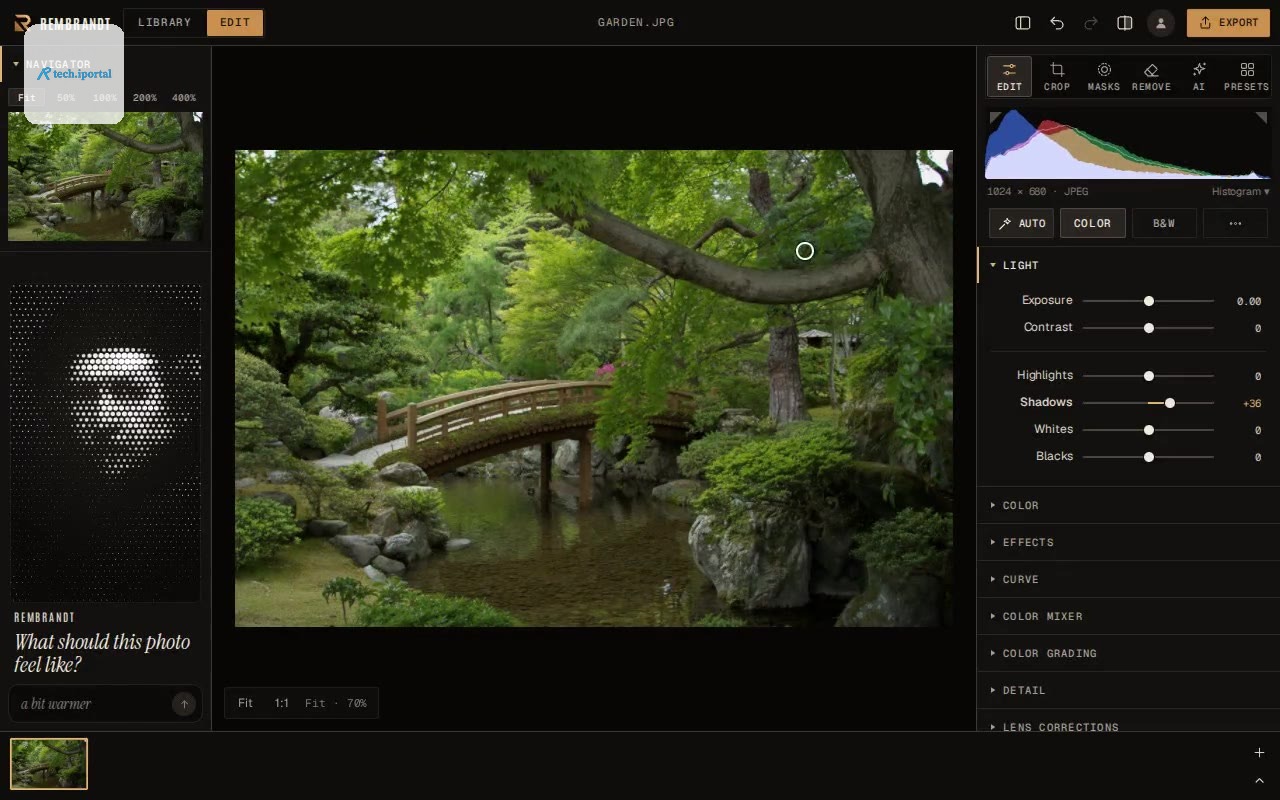Toggle shadow clipping triangle on histogram

point(995,118)
